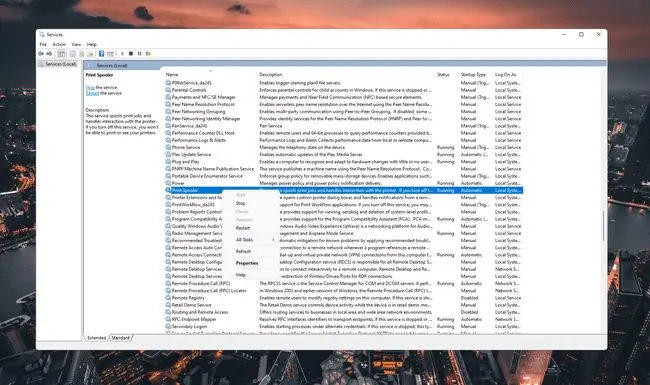Click the gear icon beside RPC Endpoint Mapper

coord(168,319)
